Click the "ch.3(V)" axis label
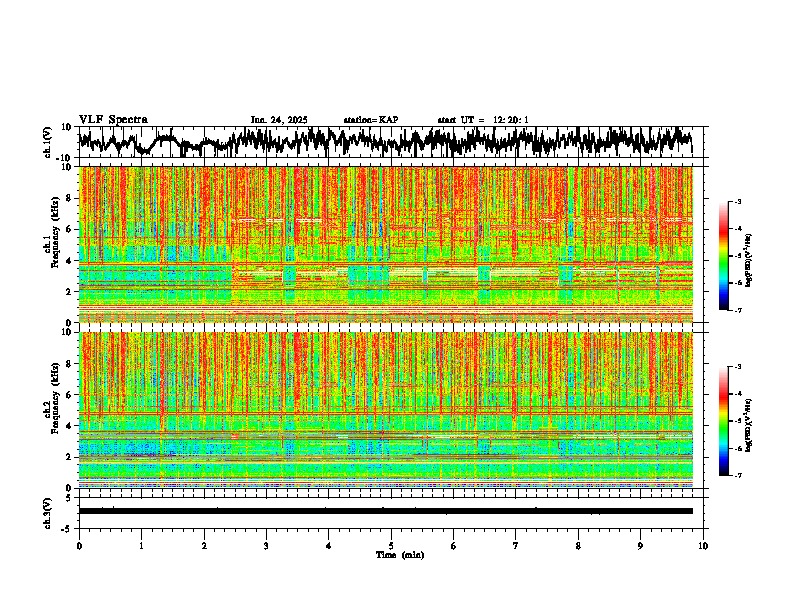The width and height of the screenshot is (792, 612). pos(48,513)
